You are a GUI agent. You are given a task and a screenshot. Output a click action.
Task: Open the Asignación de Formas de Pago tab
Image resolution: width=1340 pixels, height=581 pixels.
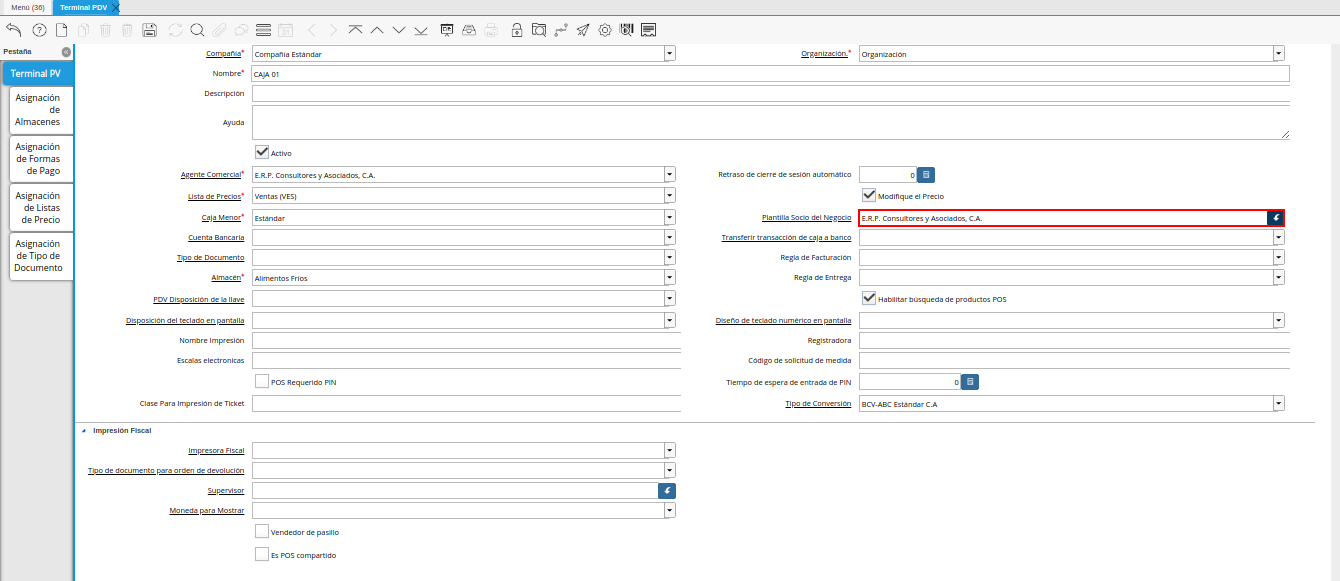(38, 159)
